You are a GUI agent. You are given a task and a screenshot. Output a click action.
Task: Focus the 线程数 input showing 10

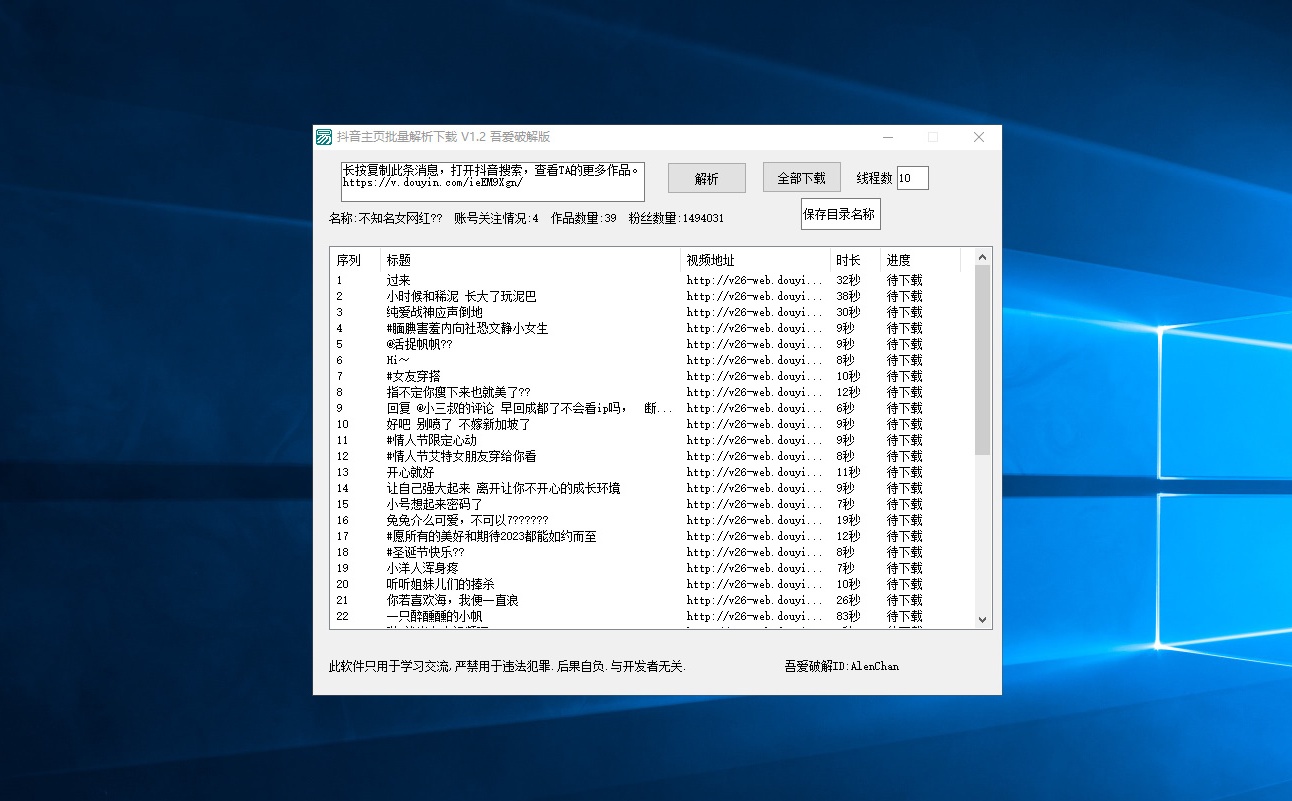tap(912, 178)
